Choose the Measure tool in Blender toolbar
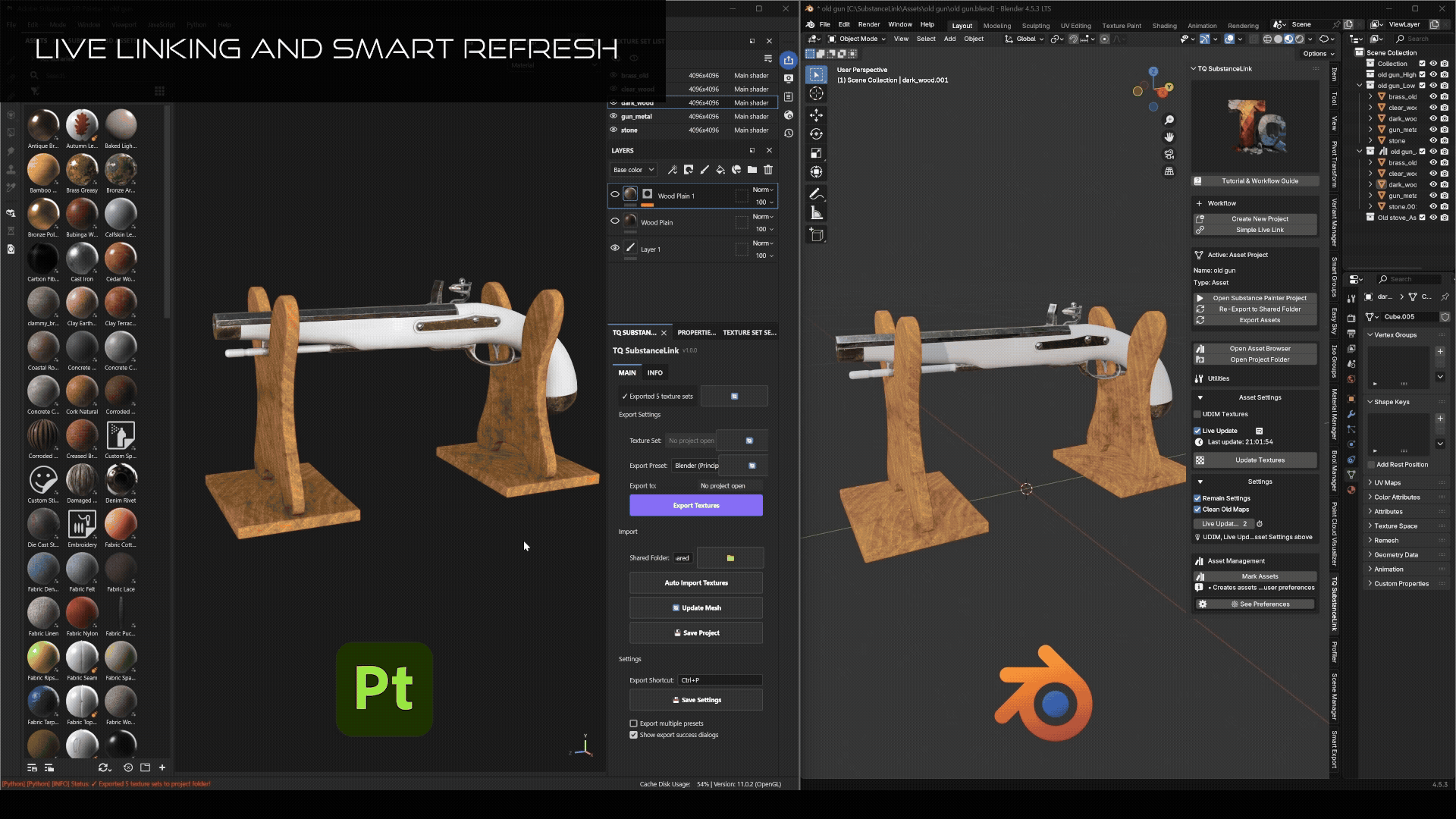Image resolution: width=1456 pixels, height=819 pixels. tap(816, 213)
